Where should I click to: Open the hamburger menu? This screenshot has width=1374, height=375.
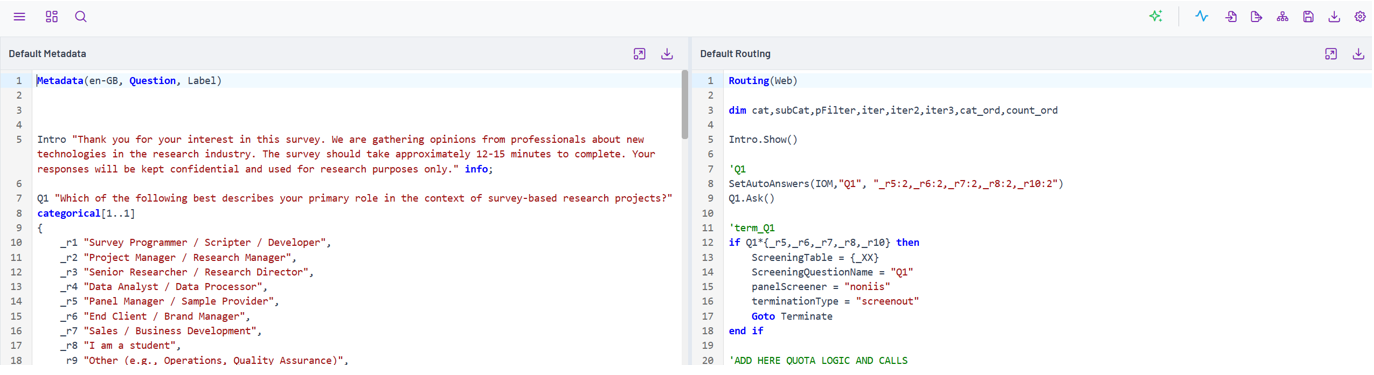click(19, 17)
